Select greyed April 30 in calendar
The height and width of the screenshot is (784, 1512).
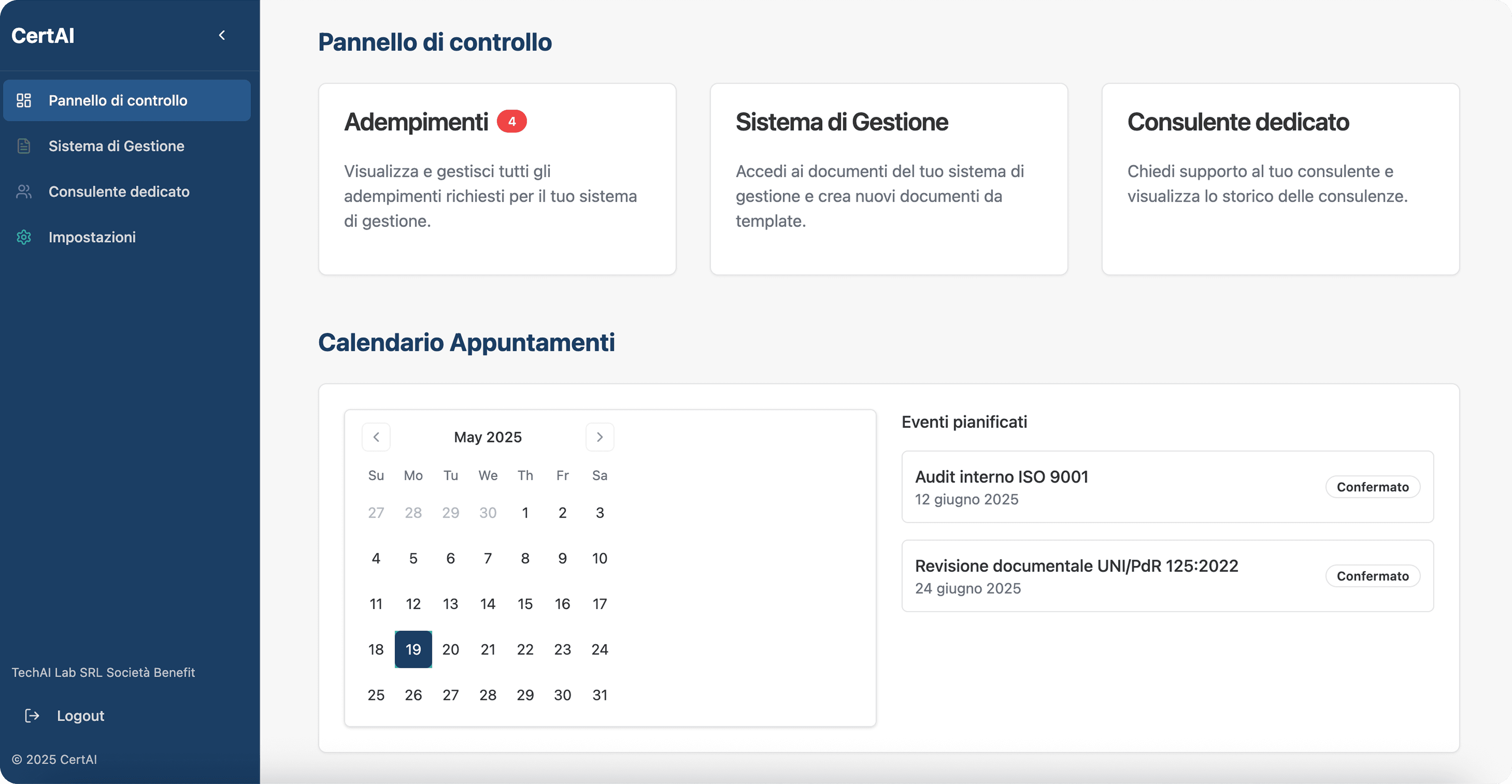(x=488, y=513)
